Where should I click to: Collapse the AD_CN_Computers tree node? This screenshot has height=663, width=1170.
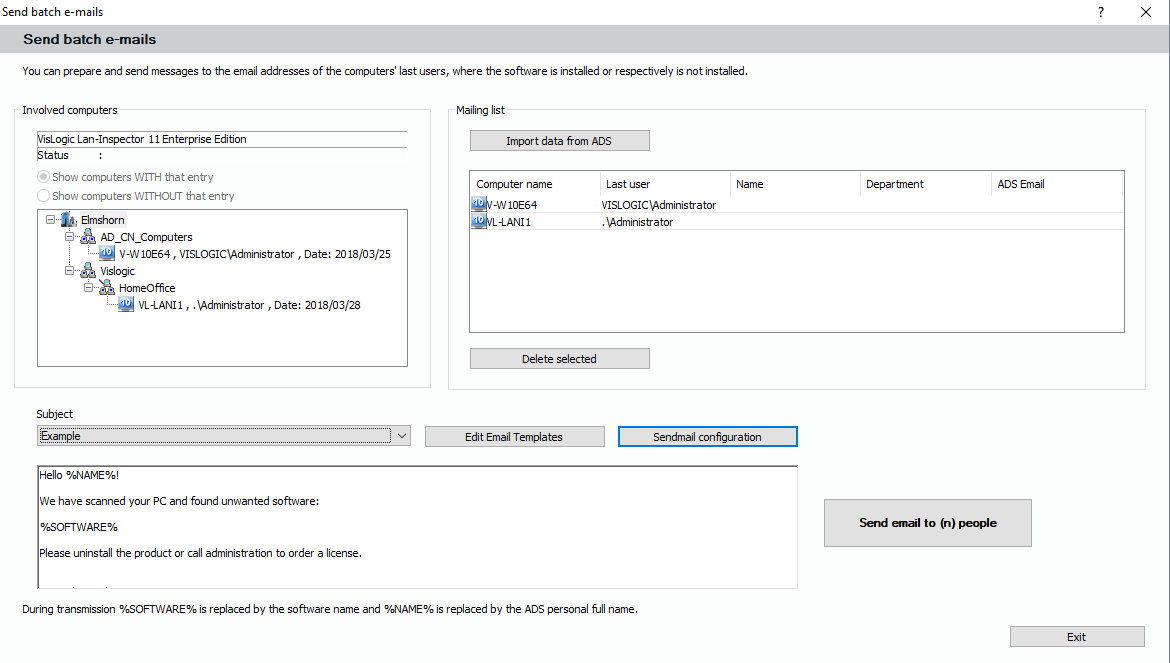[x=70, y=238]
